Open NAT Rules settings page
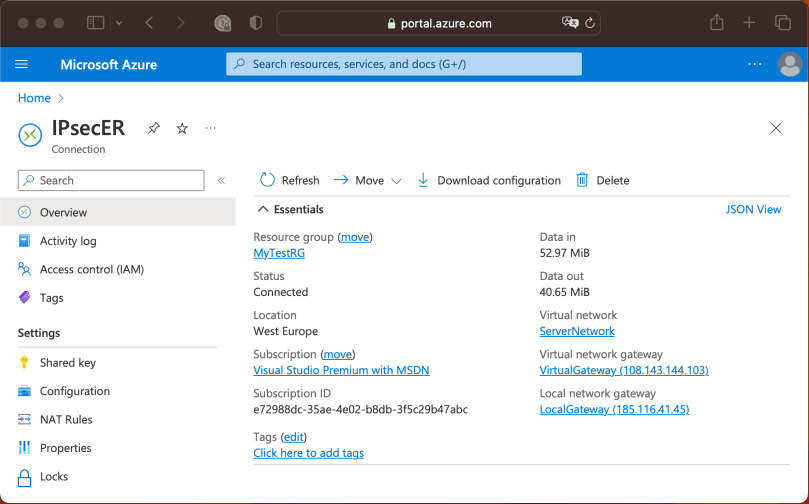809x504 pixels. pos(66,420)
